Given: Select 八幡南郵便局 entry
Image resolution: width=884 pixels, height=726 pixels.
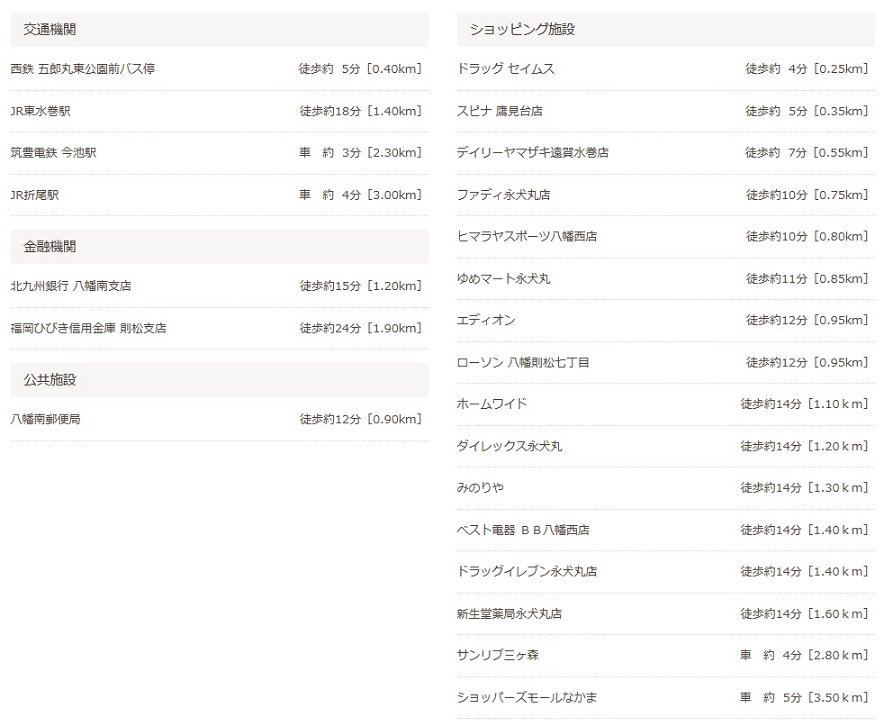Looking at the screenshot, I should click(46, 419).
